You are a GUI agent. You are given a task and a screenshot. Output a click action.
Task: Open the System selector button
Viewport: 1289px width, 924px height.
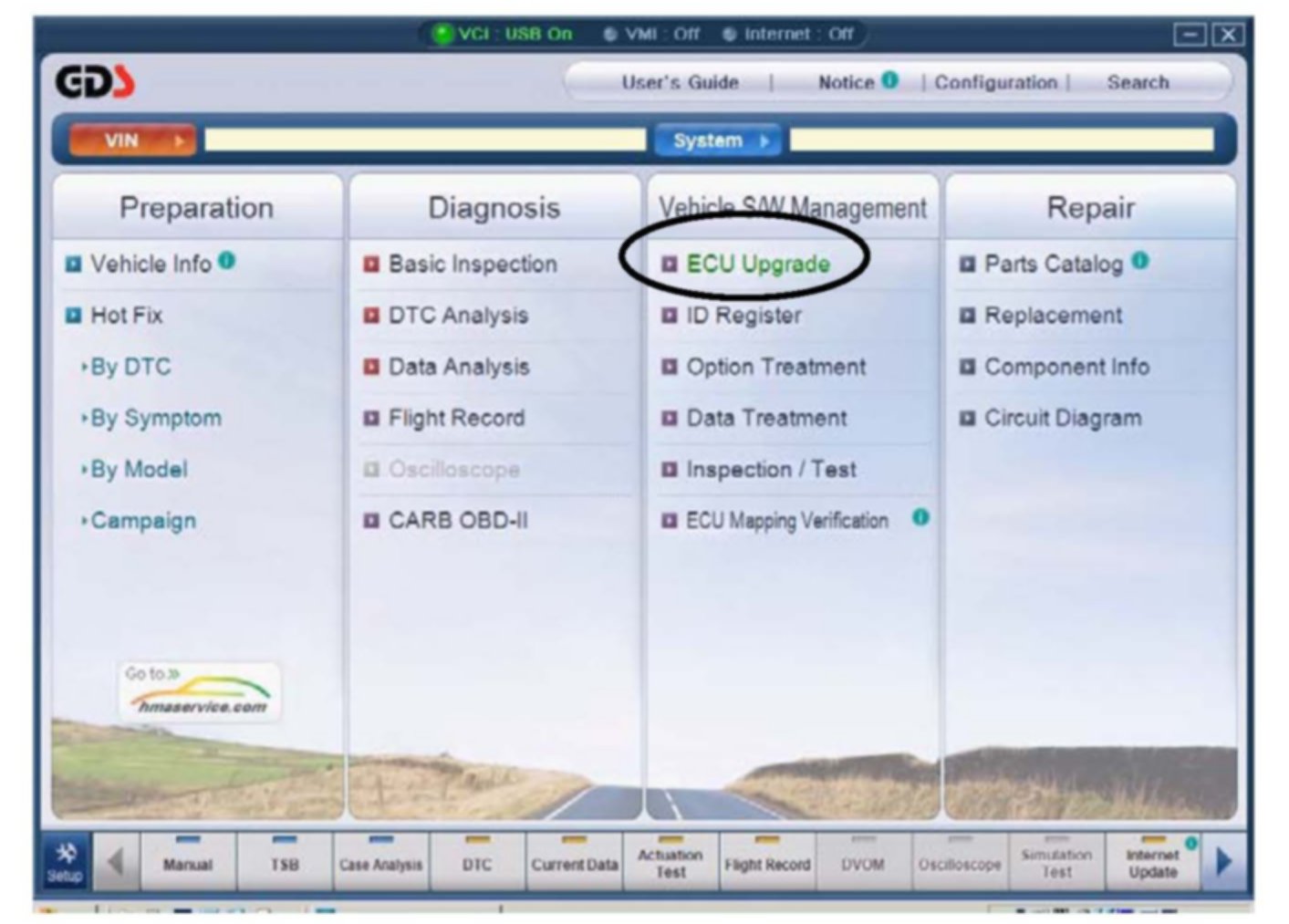click(x=718, y=140)
